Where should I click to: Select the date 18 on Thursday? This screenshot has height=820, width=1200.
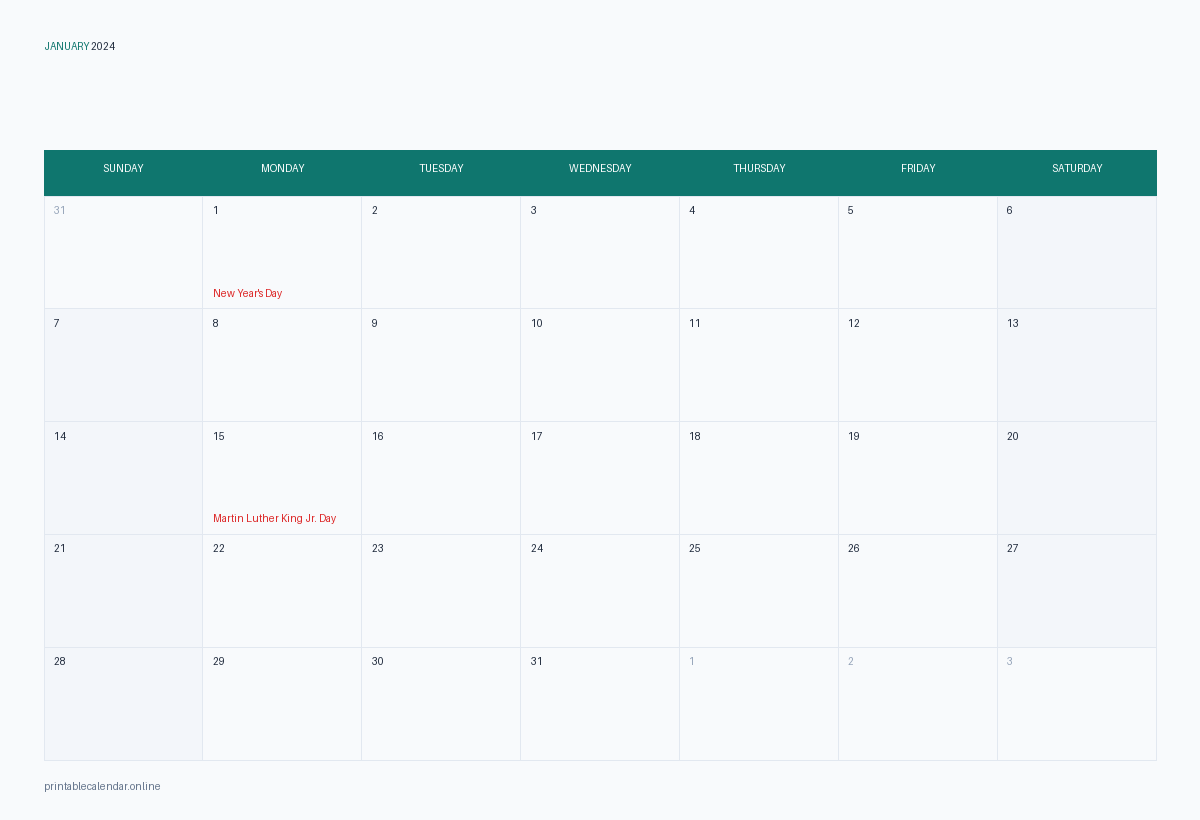759,478
